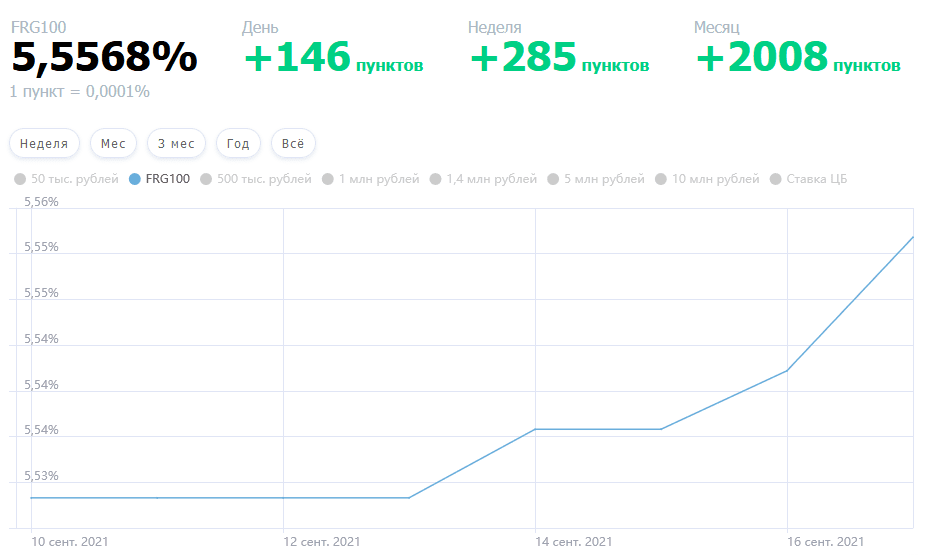
Task: Click the chart line at 16 сент. 2021
Action: tap(787, 370)
